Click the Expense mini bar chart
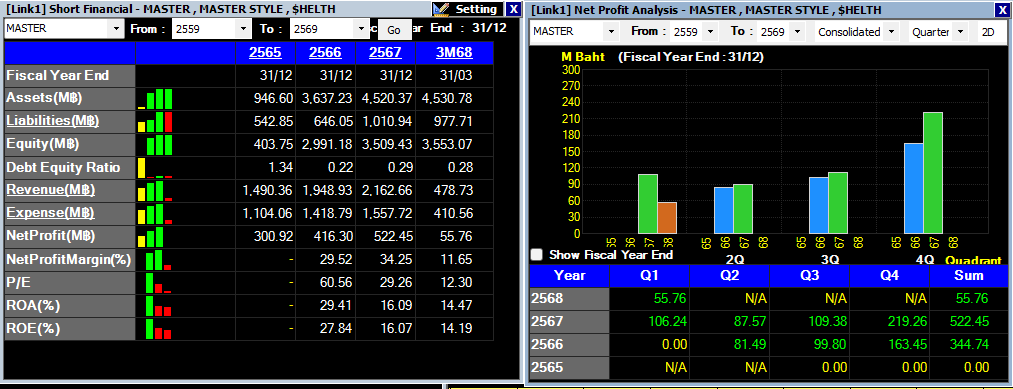 pos(155,214)
